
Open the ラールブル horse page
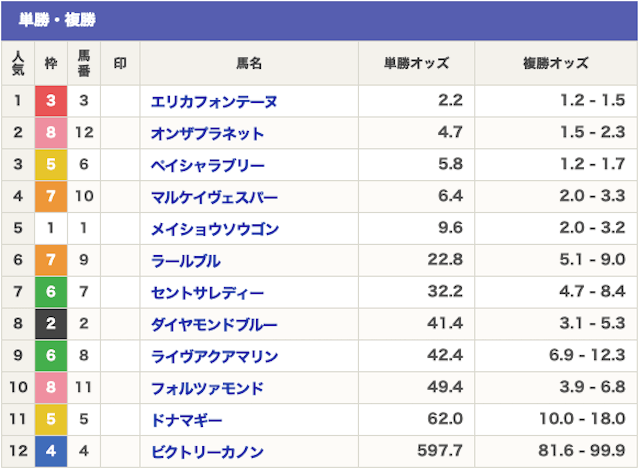186,260
